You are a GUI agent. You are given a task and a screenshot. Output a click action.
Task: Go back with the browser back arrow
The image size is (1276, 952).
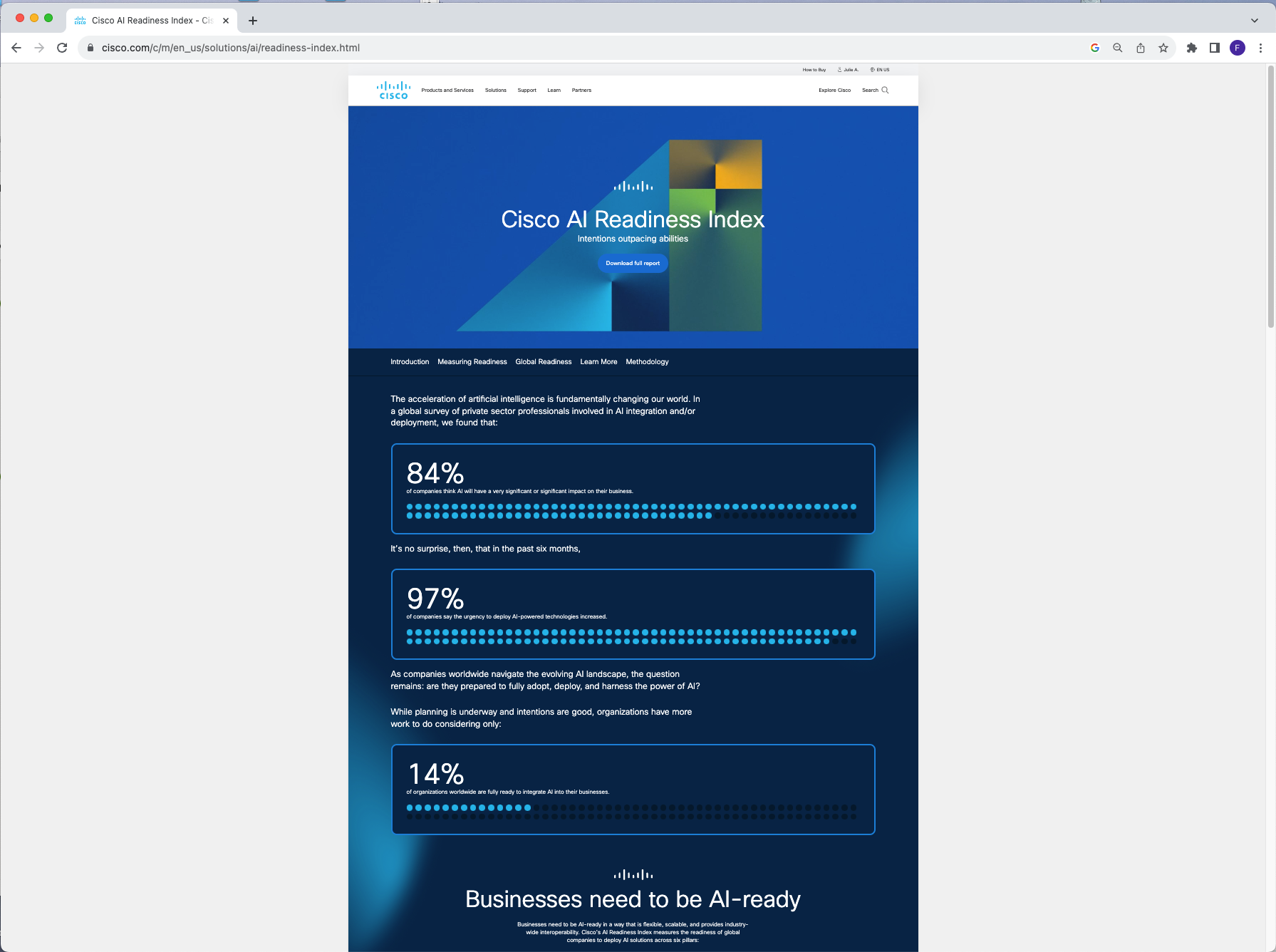click(16, 48)
